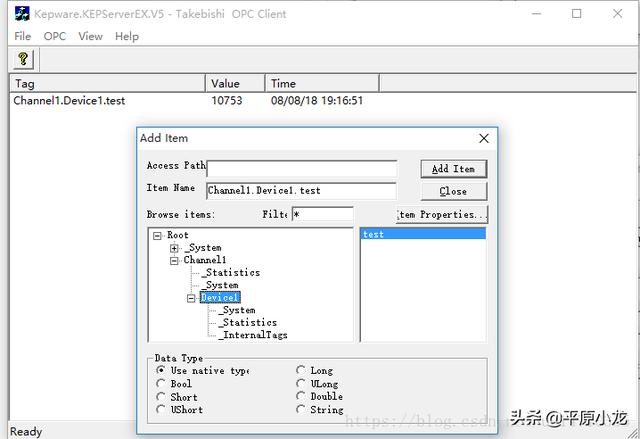
Task: Select _Statistics under Channel1
Action: point(231,273)
